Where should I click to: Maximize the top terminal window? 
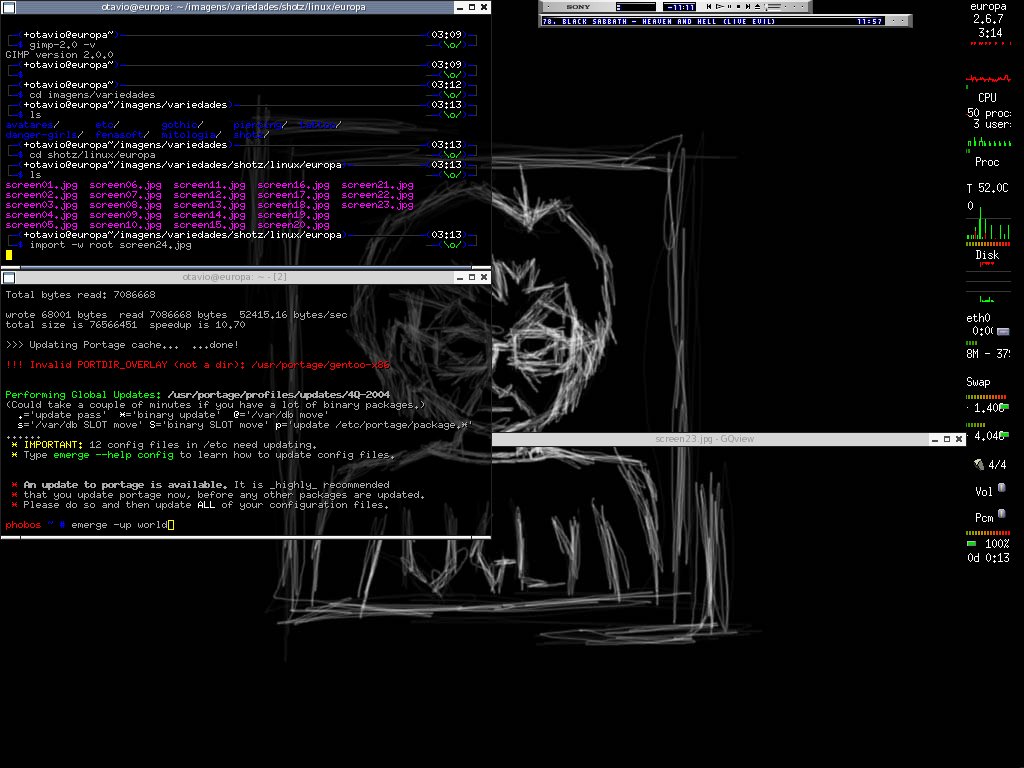pos(472,7)
